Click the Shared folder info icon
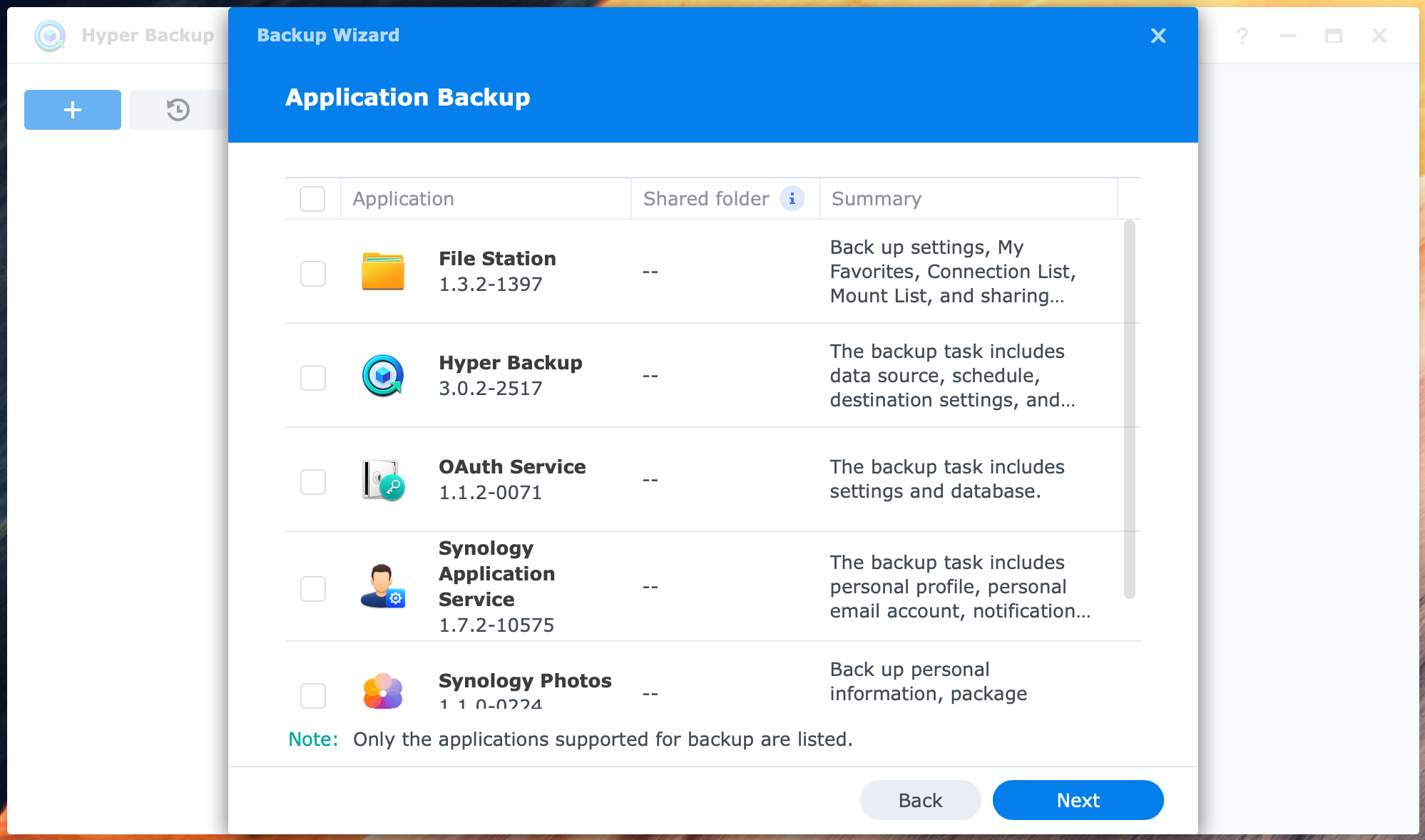The height and width of the screenshot is (840, 1425). [x=792, y=198]
